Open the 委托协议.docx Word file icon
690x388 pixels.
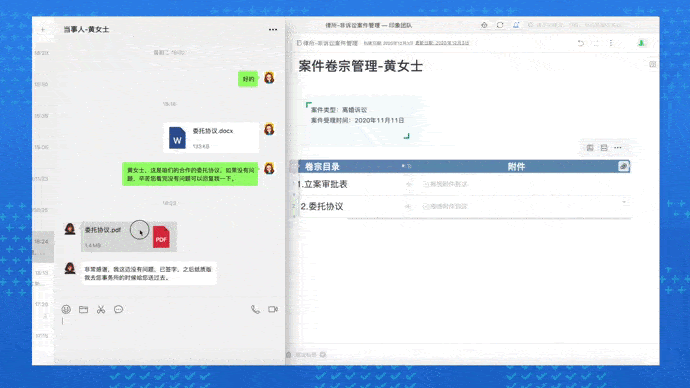(177, 138)
